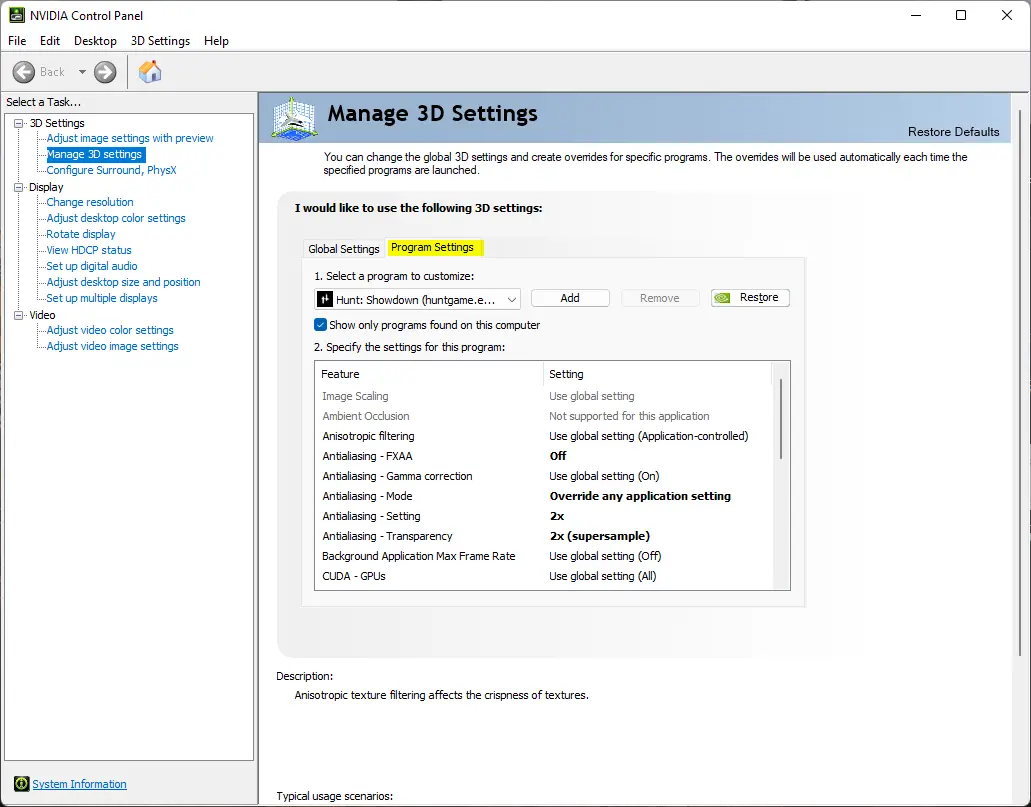Open the Back history dropdown arrow
Image resolution: width=1031 pixels, height=807 pixels.
(82, 72)
